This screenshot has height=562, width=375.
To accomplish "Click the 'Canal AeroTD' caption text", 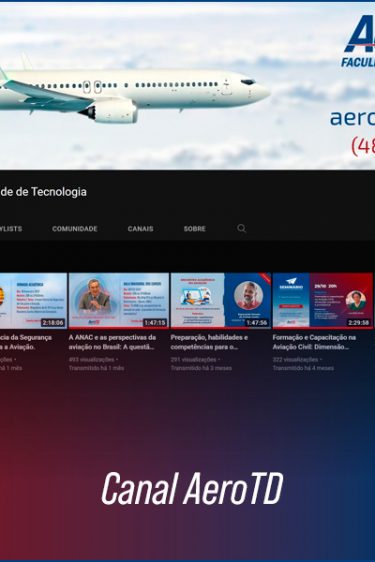I will (x=192, y=488).
